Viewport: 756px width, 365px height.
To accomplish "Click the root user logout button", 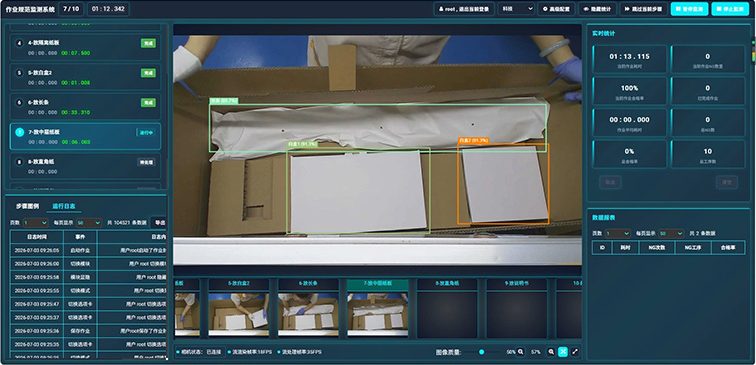I will [464, 9].
